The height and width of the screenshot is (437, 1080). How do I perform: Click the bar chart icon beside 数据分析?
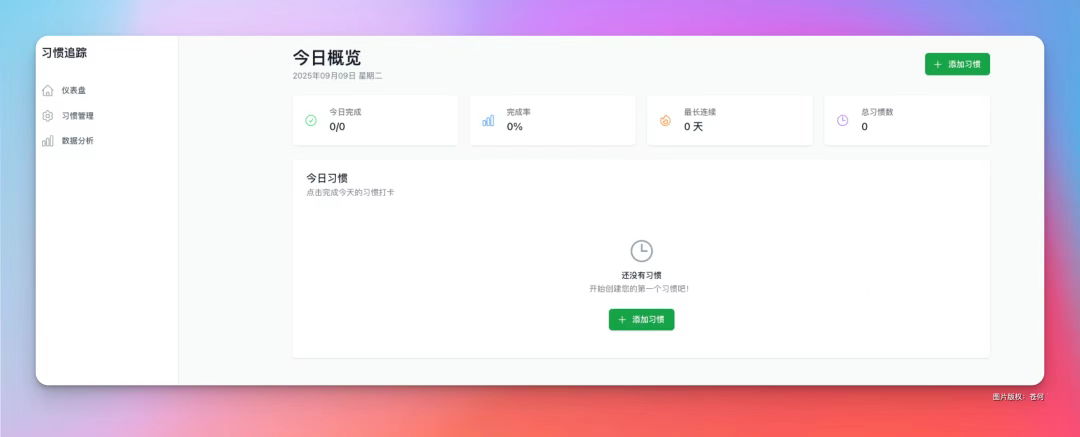48,141
